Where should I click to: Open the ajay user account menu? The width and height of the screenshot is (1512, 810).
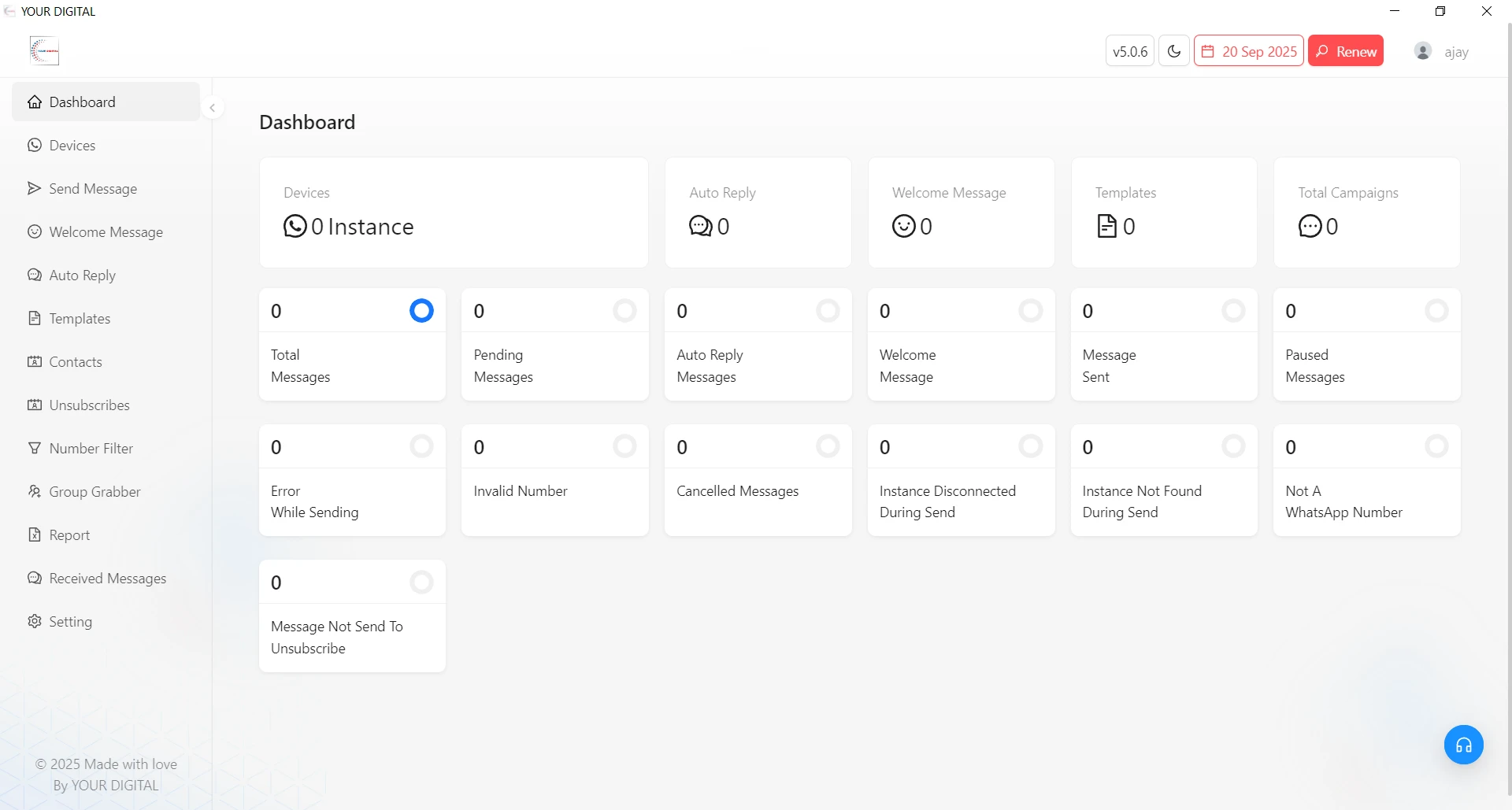click(x=1455, y=52)
